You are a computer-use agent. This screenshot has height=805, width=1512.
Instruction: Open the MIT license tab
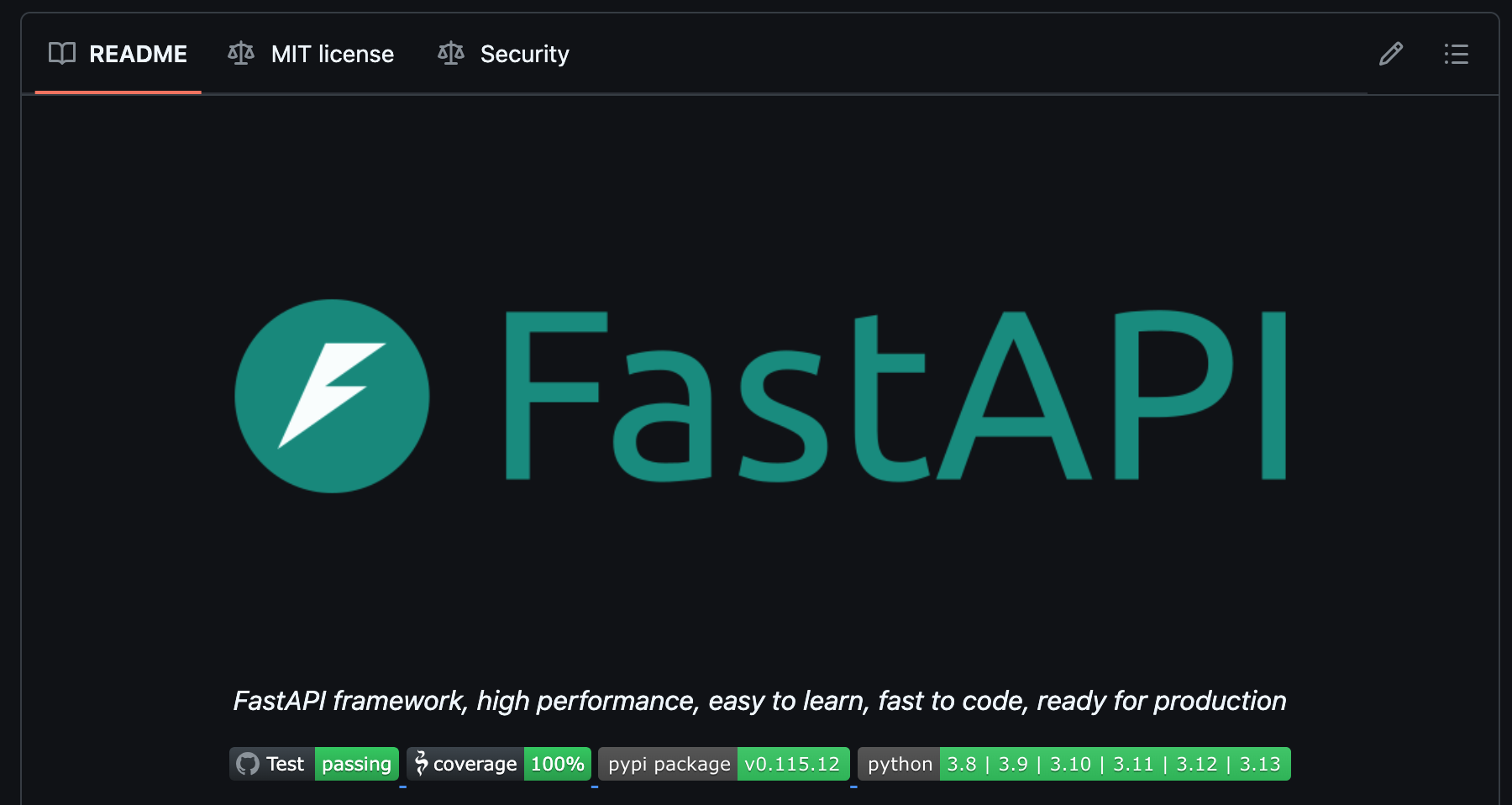click(332, 54)
